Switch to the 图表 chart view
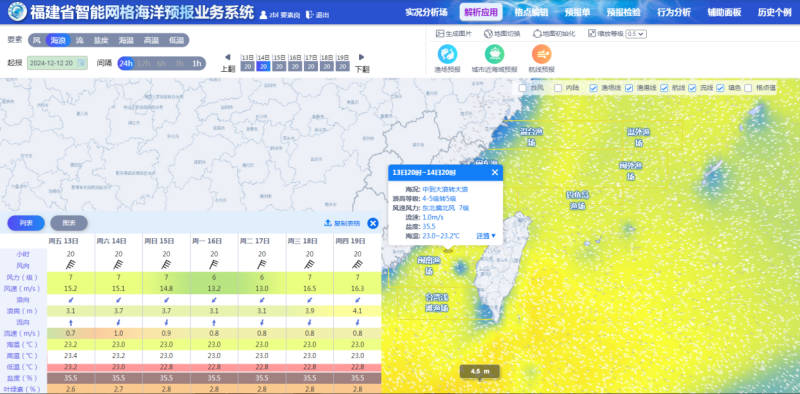The image size is (800, 394). click(x=69, y=223)
